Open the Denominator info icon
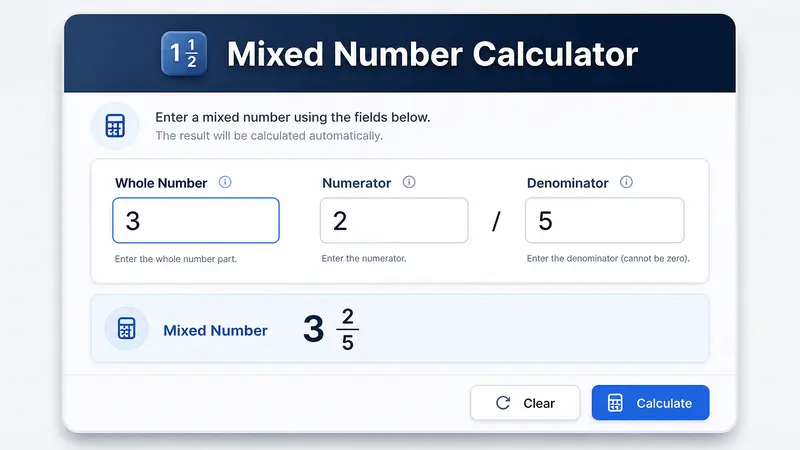800x450 pixels. (626, 182)
